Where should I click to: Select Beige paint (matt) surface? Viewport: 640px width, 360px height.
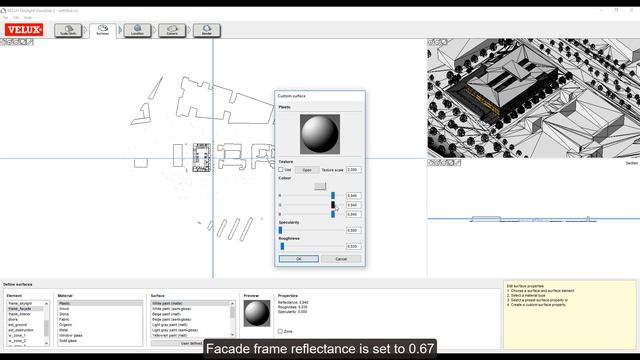[x=190, y=314]
